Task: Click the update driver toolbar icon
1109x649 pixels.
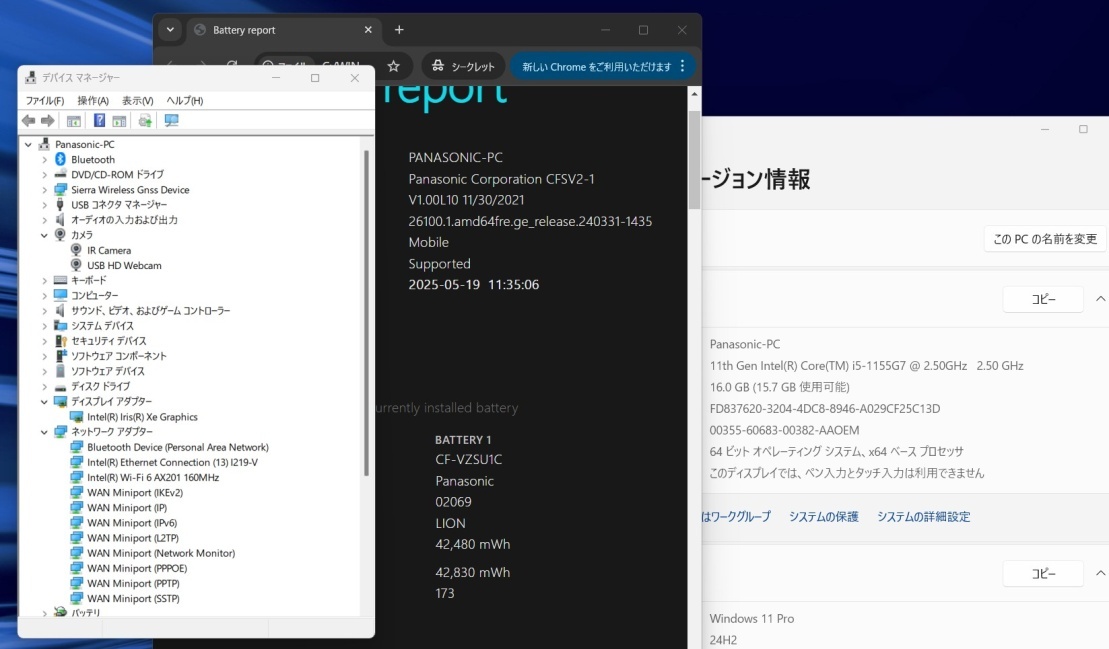Action: [x=145, y=121]
